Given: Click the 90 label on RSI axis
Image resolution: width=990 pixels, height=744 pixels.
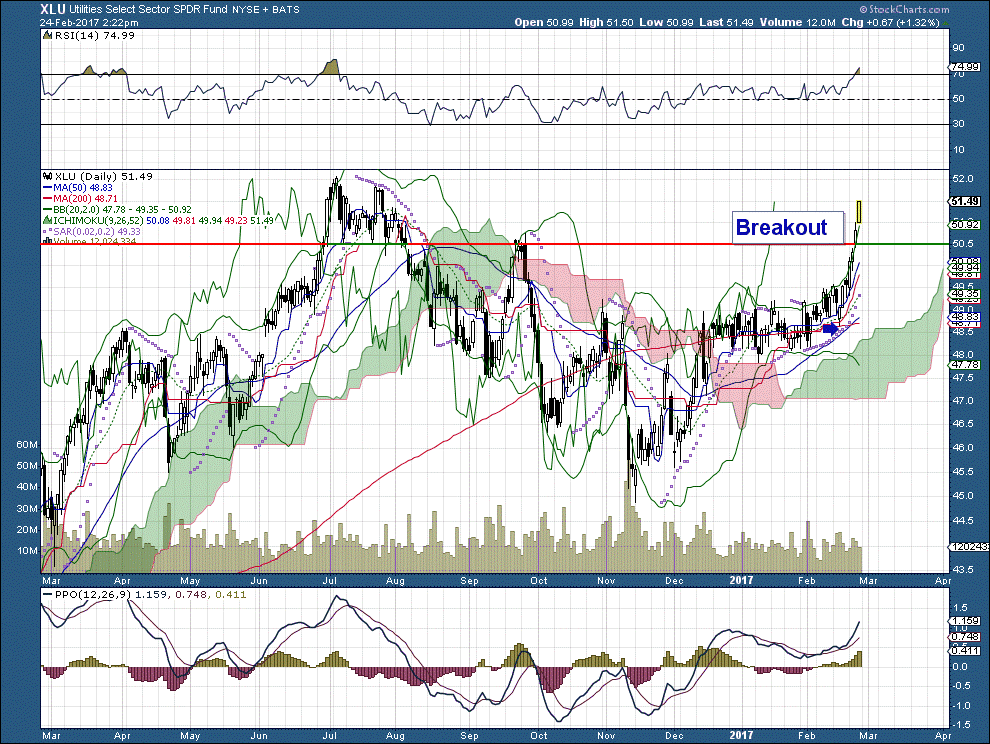Looking at the screenshot, I should pos(958,48).
